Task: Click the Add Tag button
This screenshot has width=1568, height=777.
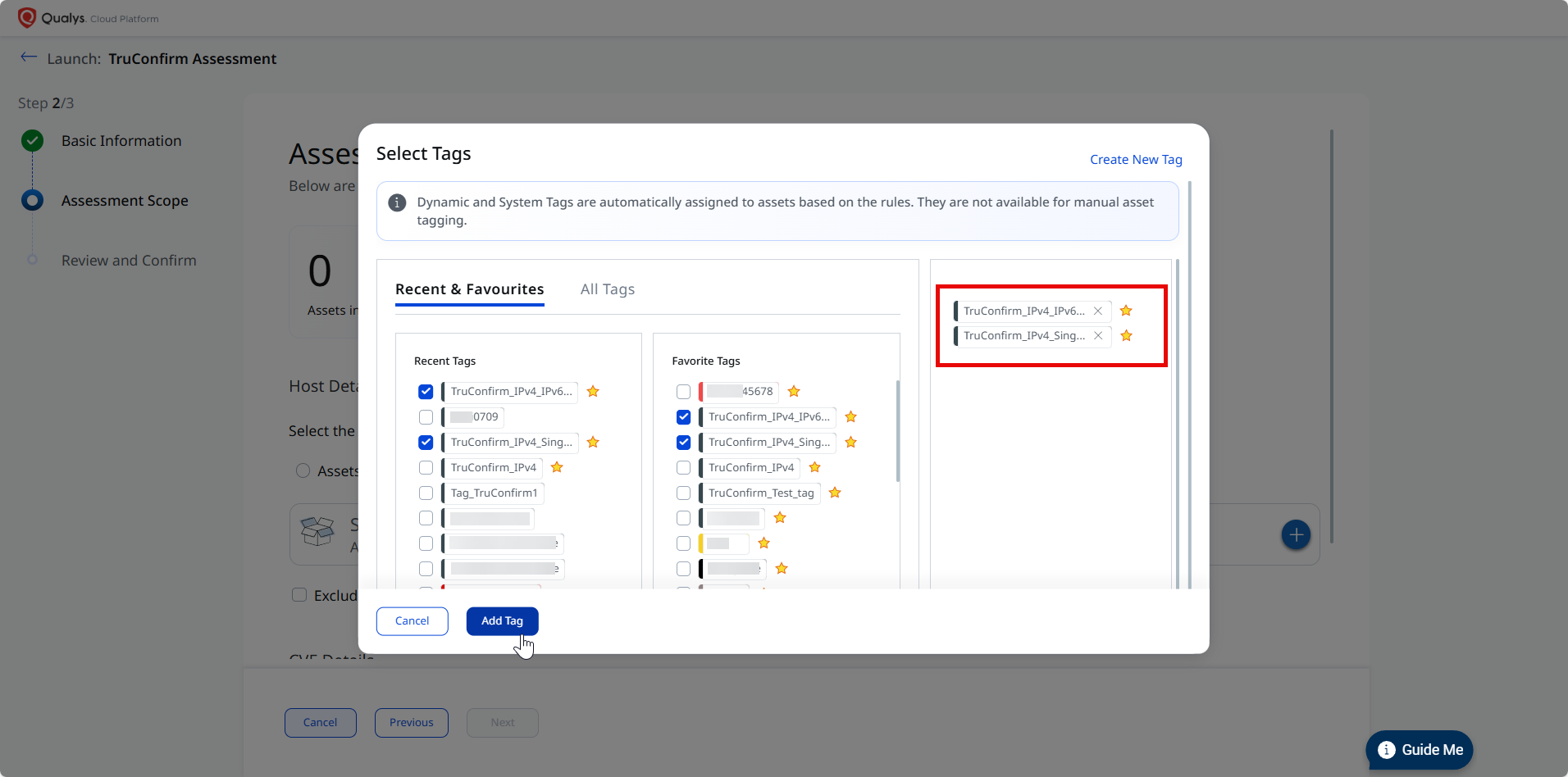Action: pos(502,621)
